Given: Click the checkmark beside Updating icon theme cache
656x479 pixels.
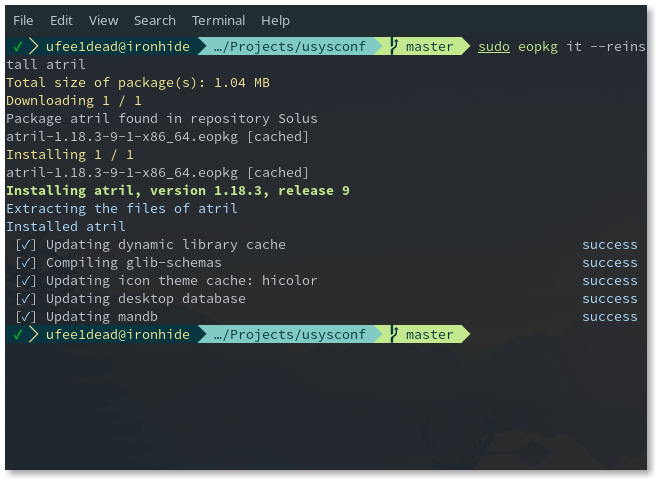Looking at the screenshot, I should point(26,281).
